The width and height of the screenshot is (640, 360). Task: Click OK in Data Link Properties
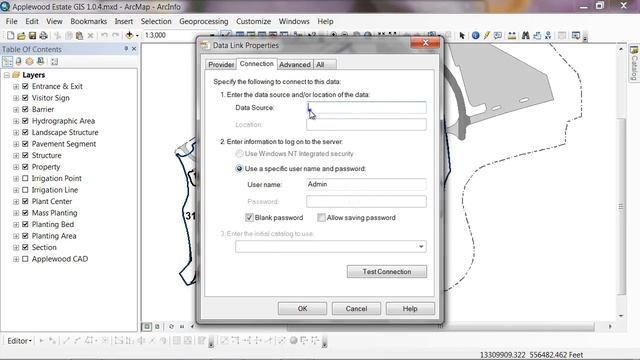pyautogui.click(x=302, y=309)
